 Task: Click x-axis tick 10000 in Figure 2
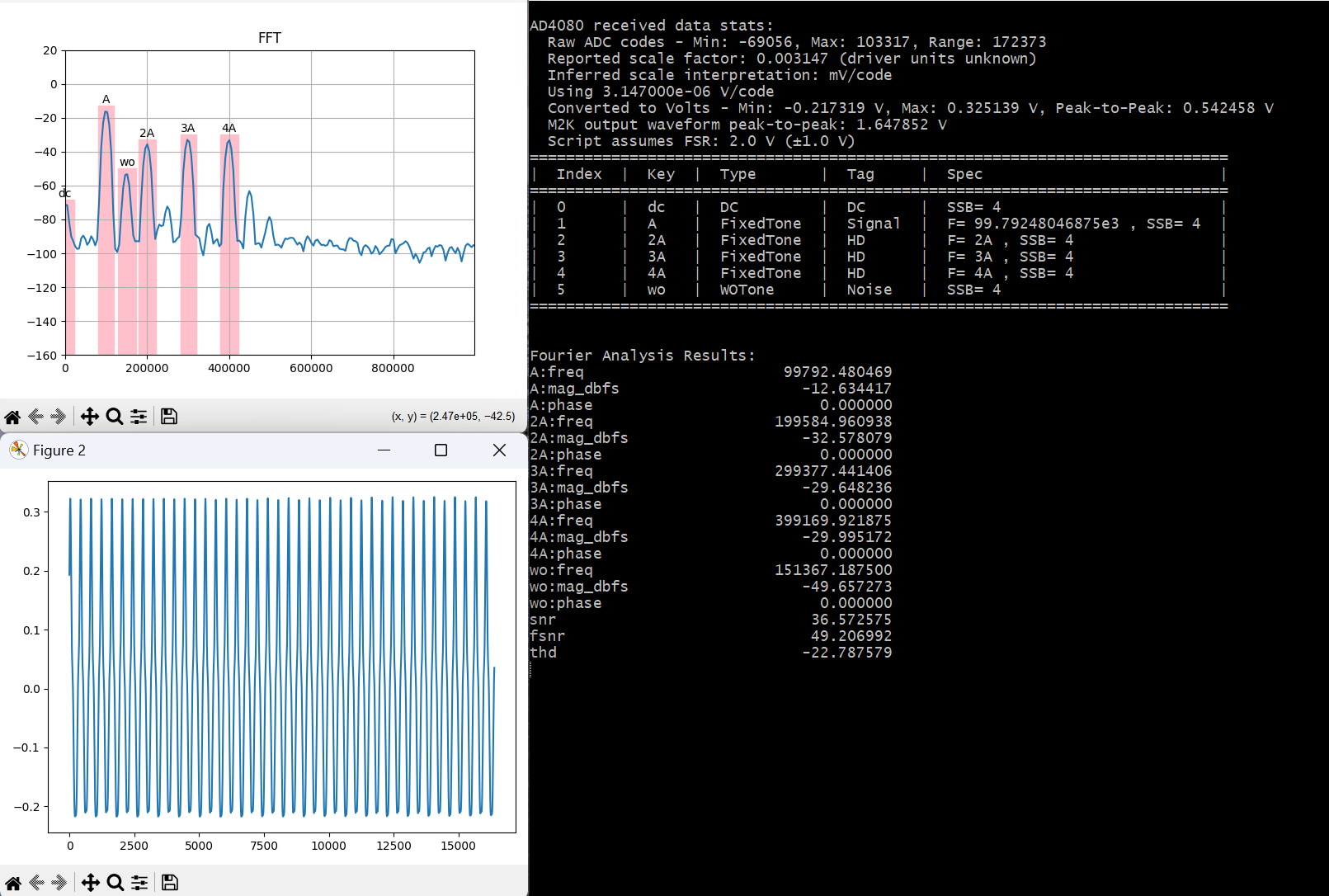[x=328, y=846]
